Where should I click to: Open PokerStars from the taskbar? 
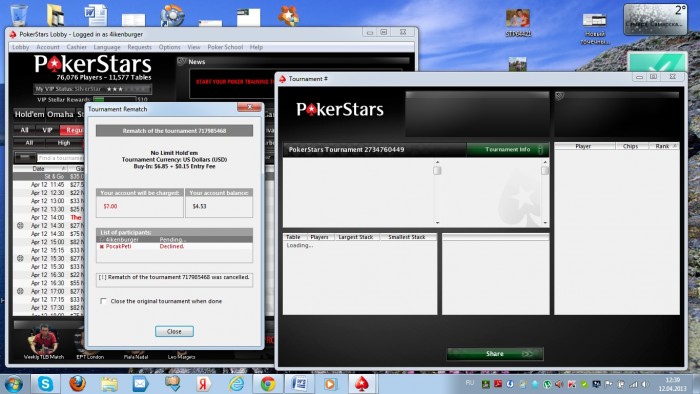[362, 384]
